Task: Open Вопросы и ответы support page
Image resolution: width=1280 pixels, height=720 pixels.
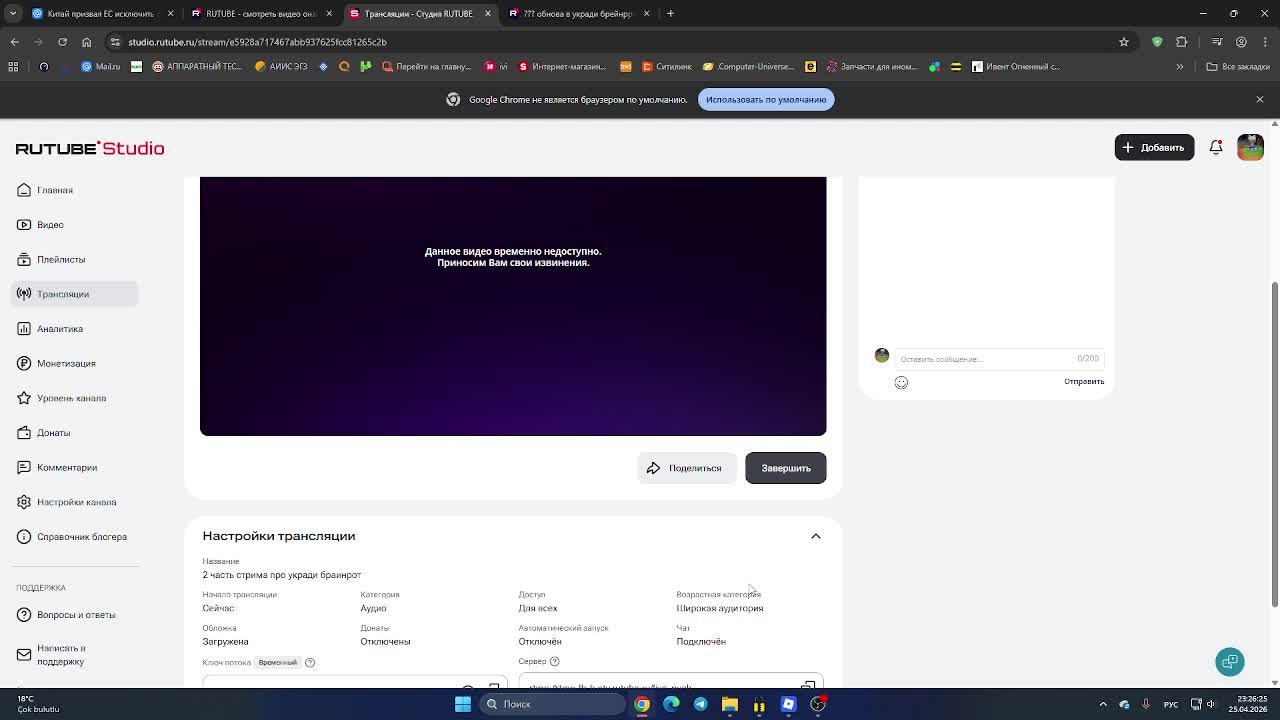Action: click(x=76, y=615)
